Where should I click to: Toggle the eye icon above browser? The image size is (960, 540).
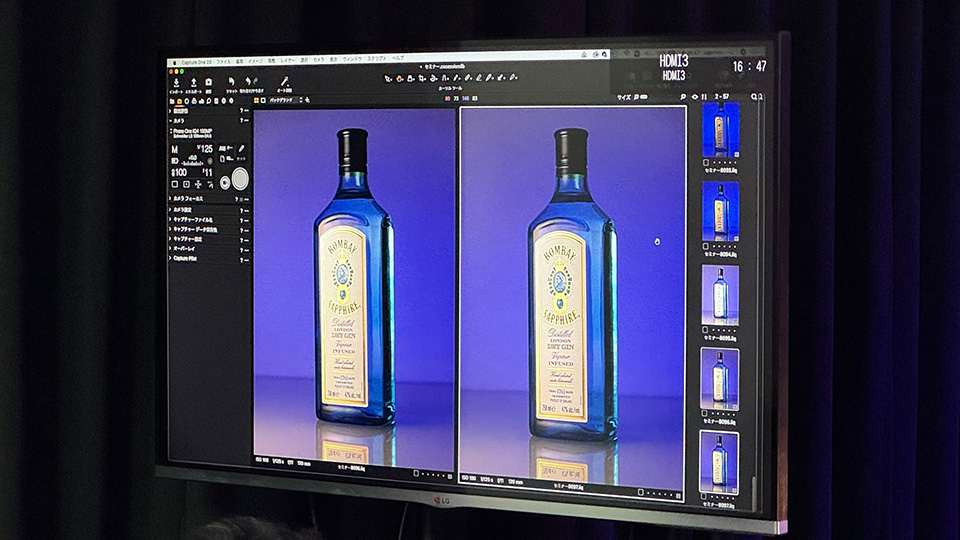(x=694, y=97)
